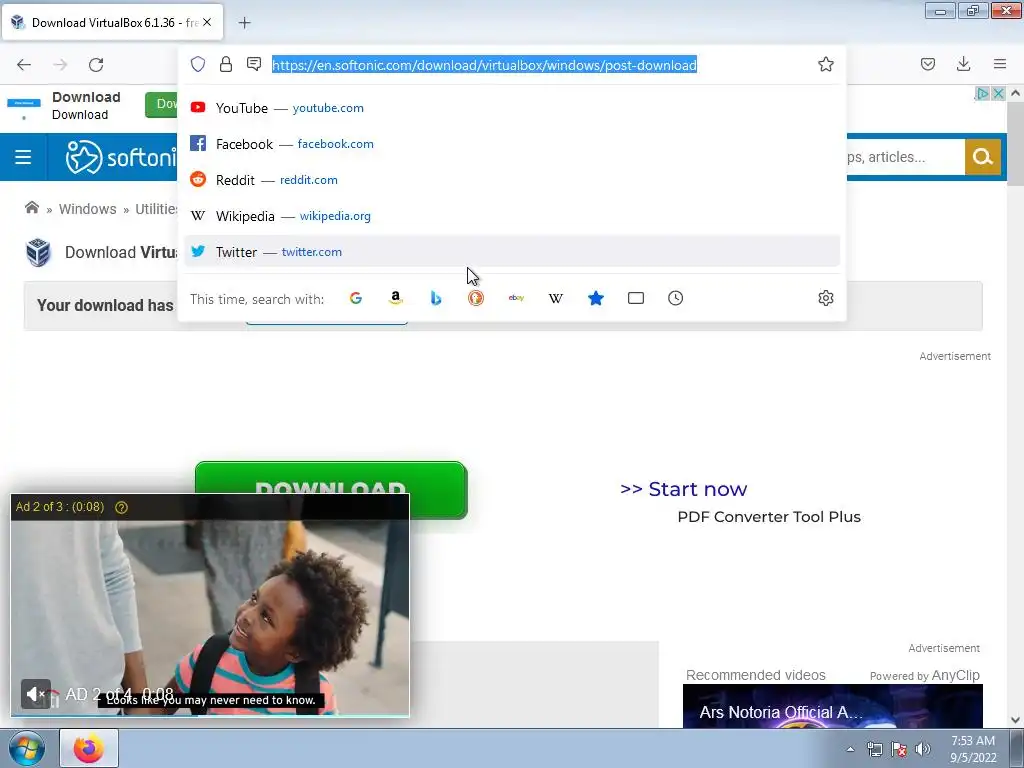
Task: Click the page scrollbar down arrow
Action: point(1015,720)
